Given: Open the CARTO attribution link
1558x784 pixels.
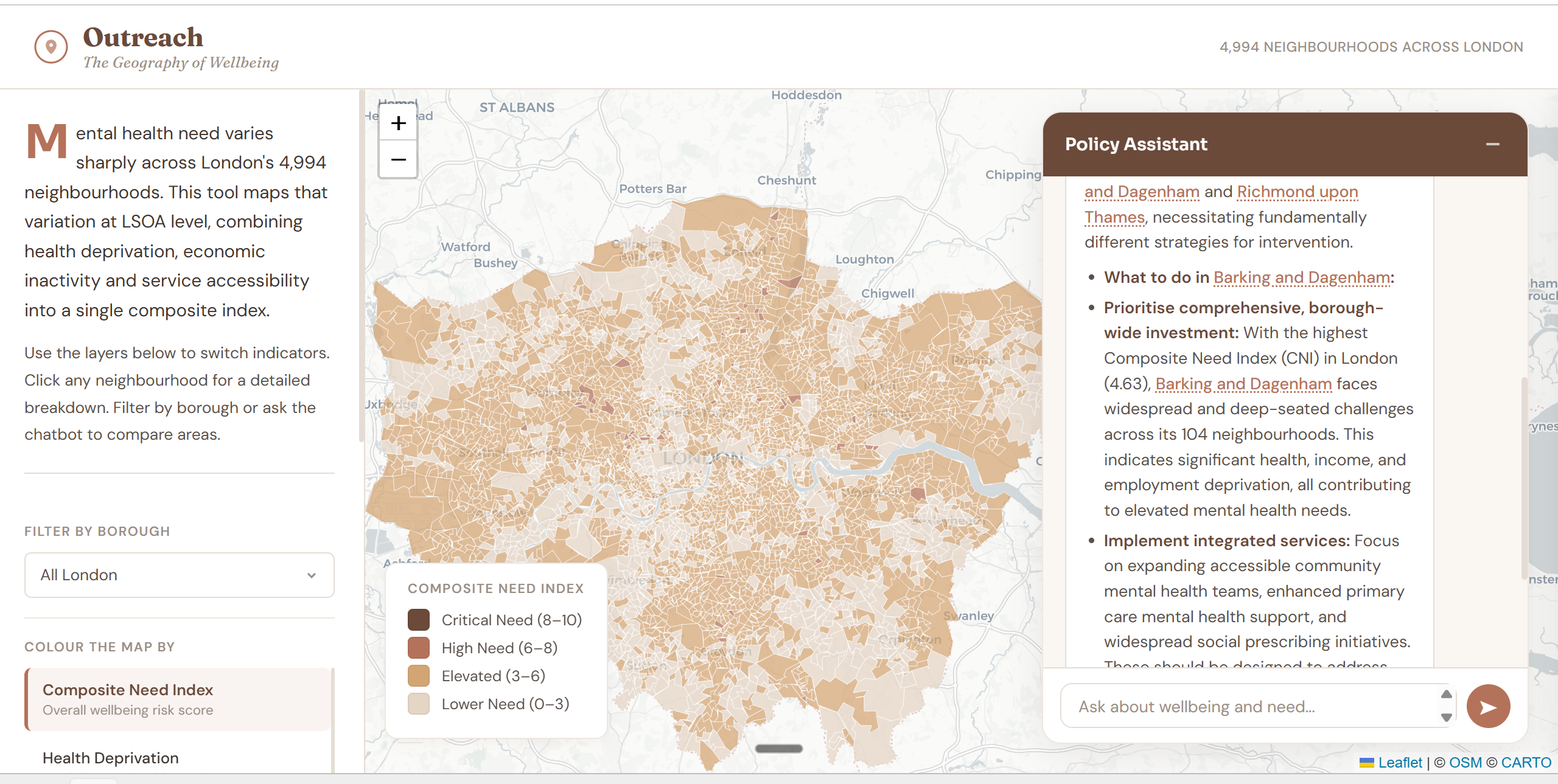Looking at the screenshot, I should pyautogui.click(x=1526, y=763).
